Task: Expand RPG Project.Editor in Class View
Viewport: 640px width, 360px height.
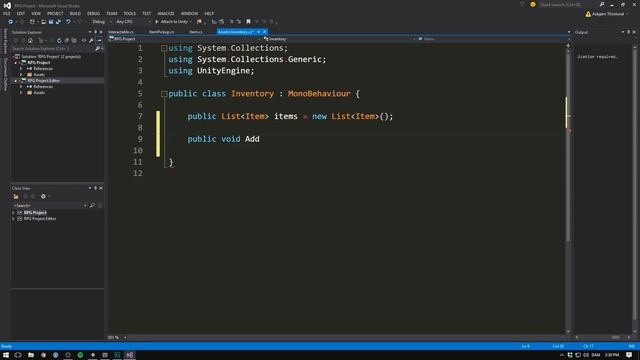Action: pyautogui.click(x=13, y=219)
